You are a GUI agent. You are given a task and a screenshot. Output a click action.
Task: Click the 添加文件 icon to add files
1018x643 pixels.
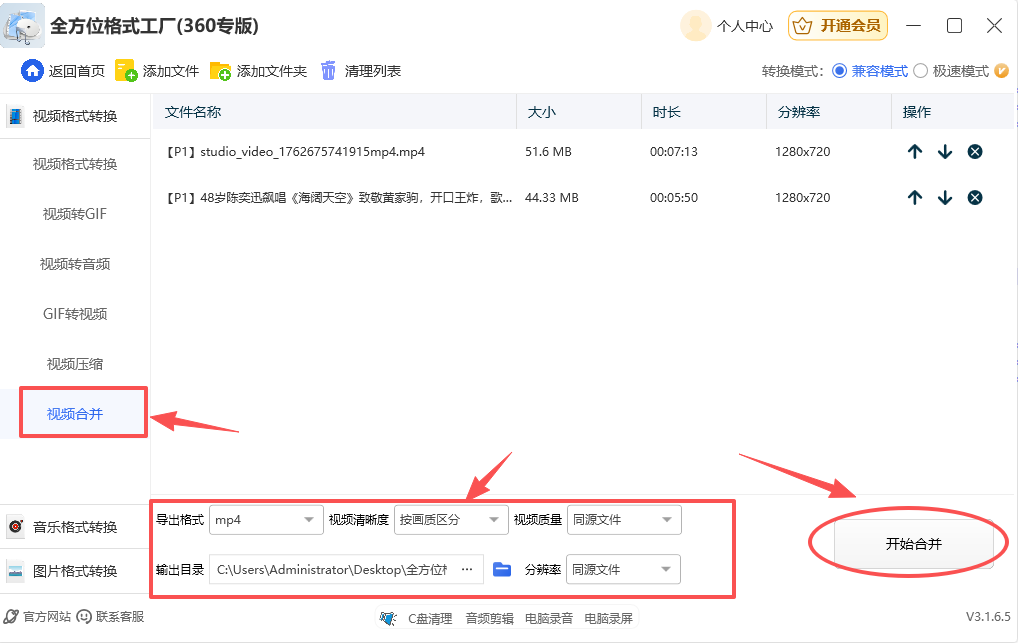click(127, 70)
